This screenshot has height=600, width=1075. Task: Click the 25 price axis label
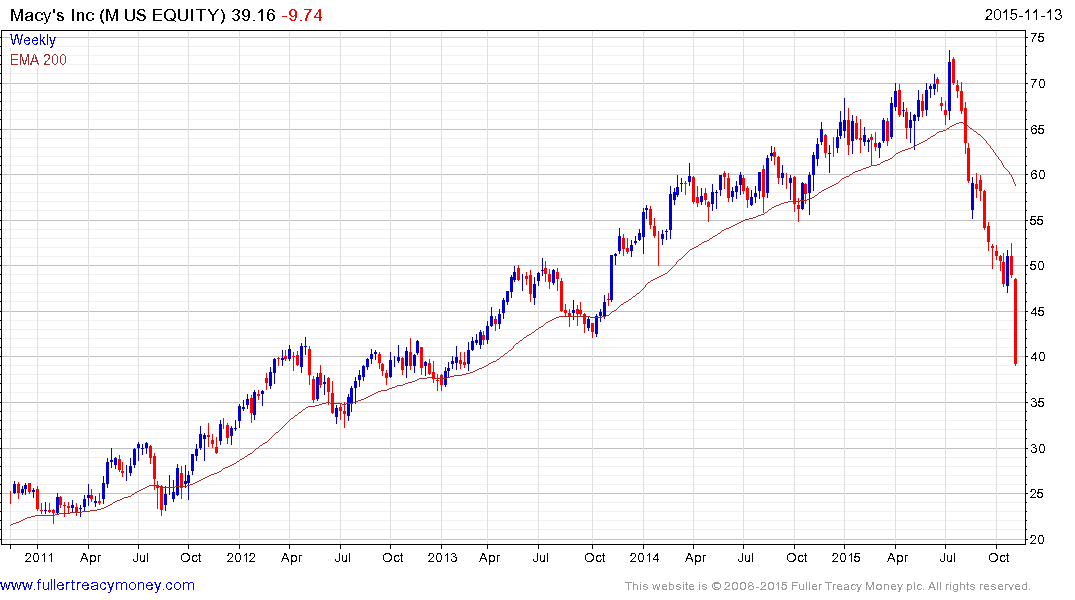(x=1038, y=494)
